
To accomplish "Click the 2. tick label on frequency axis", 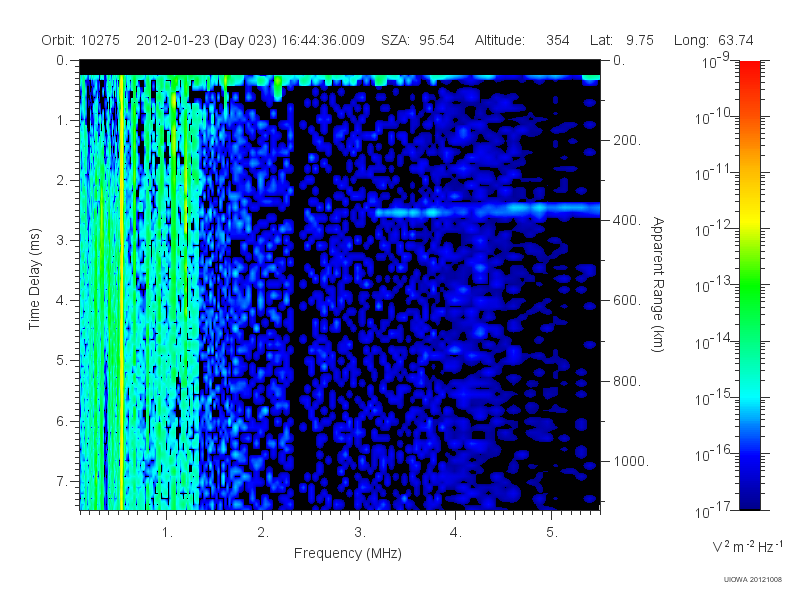I will click(x=263, y=533).
